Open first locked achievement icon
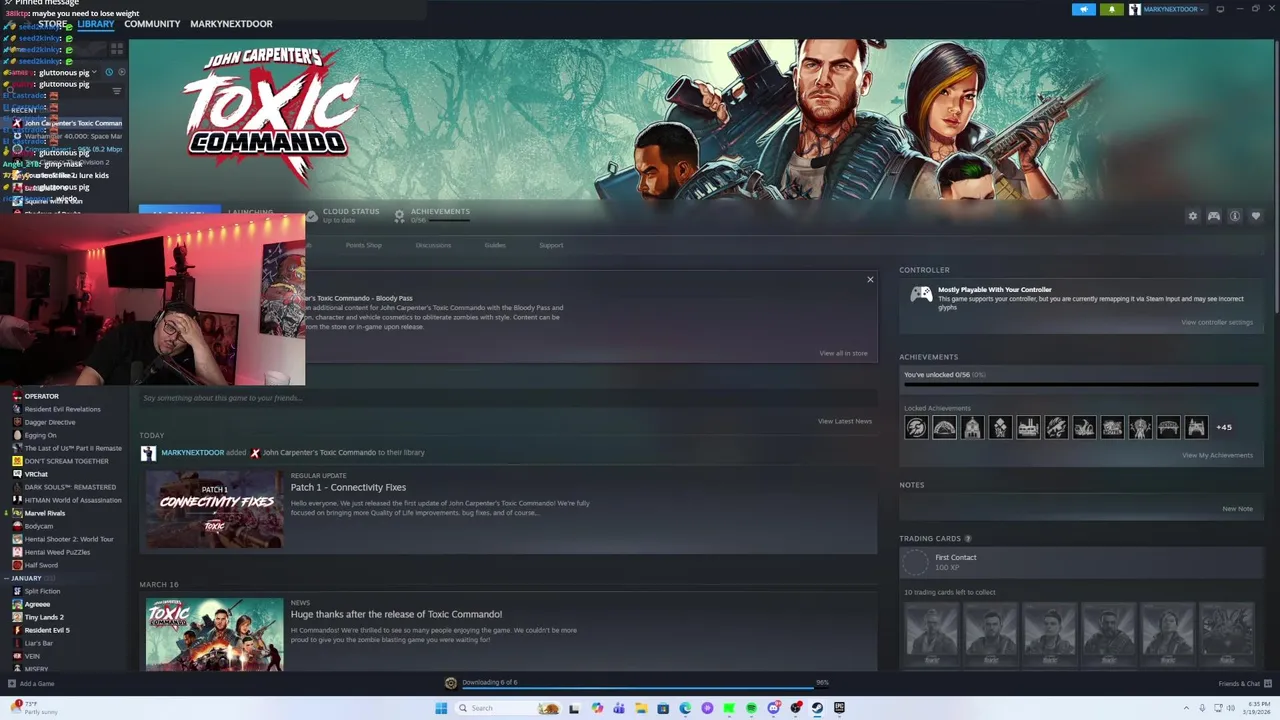Screen dimensions: 1280x720 pos(916,428)
